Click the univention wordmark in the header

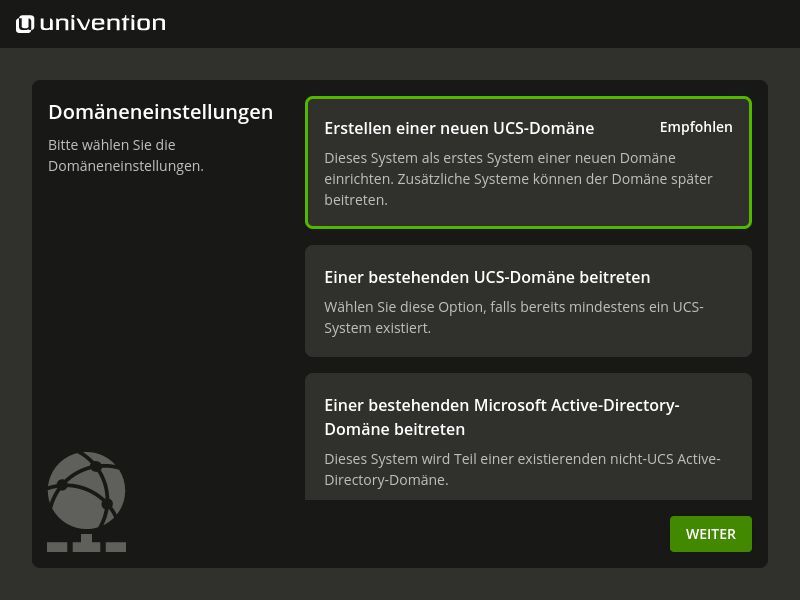(103, 23)
